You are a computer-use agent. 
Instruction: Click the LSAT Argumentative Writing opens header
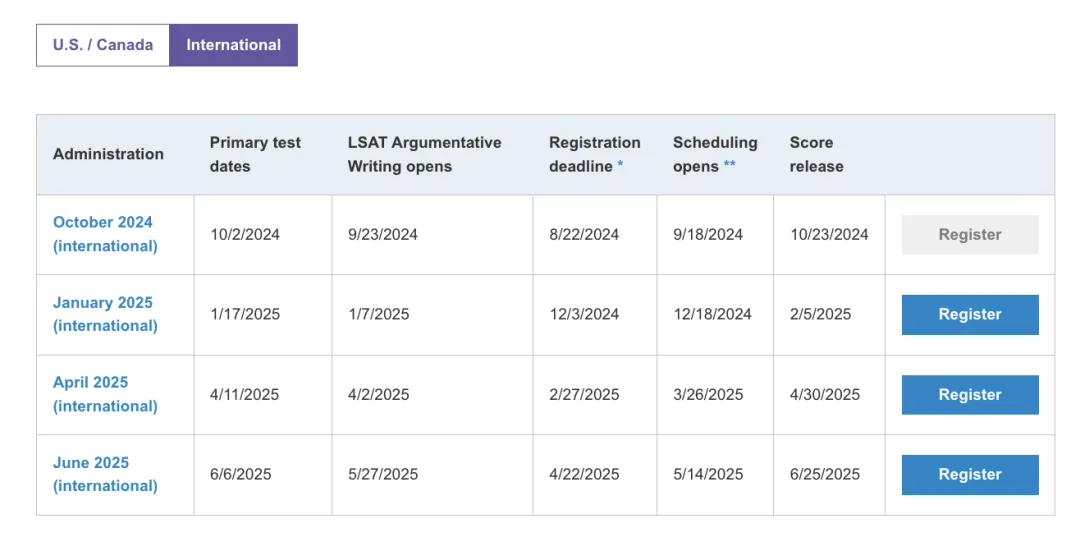click(x=425, y=154)
